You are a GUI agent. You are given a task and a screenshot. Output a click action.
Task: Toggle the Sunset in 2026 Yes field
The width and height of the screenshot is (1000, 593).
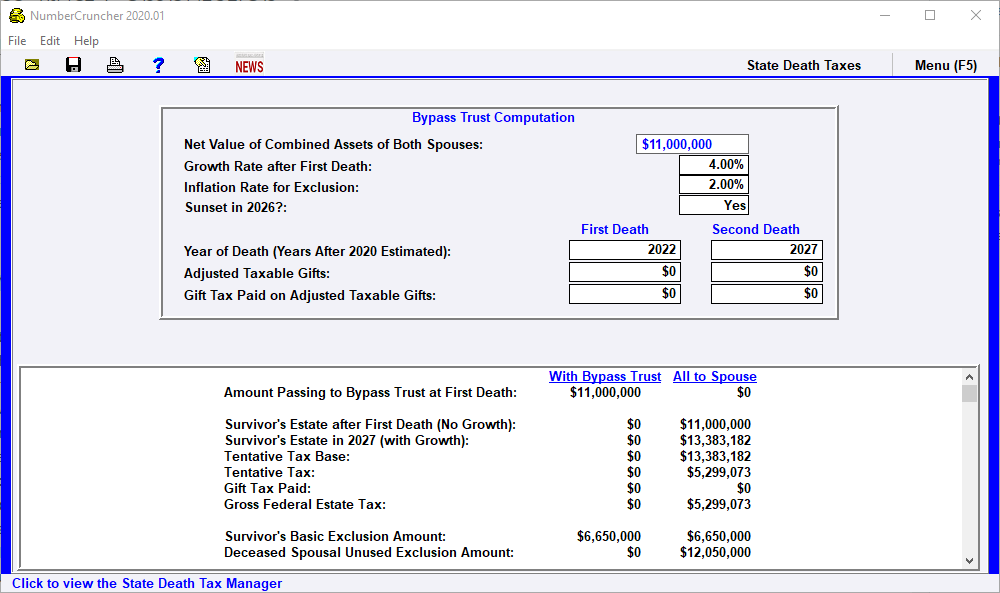(714, 205)
